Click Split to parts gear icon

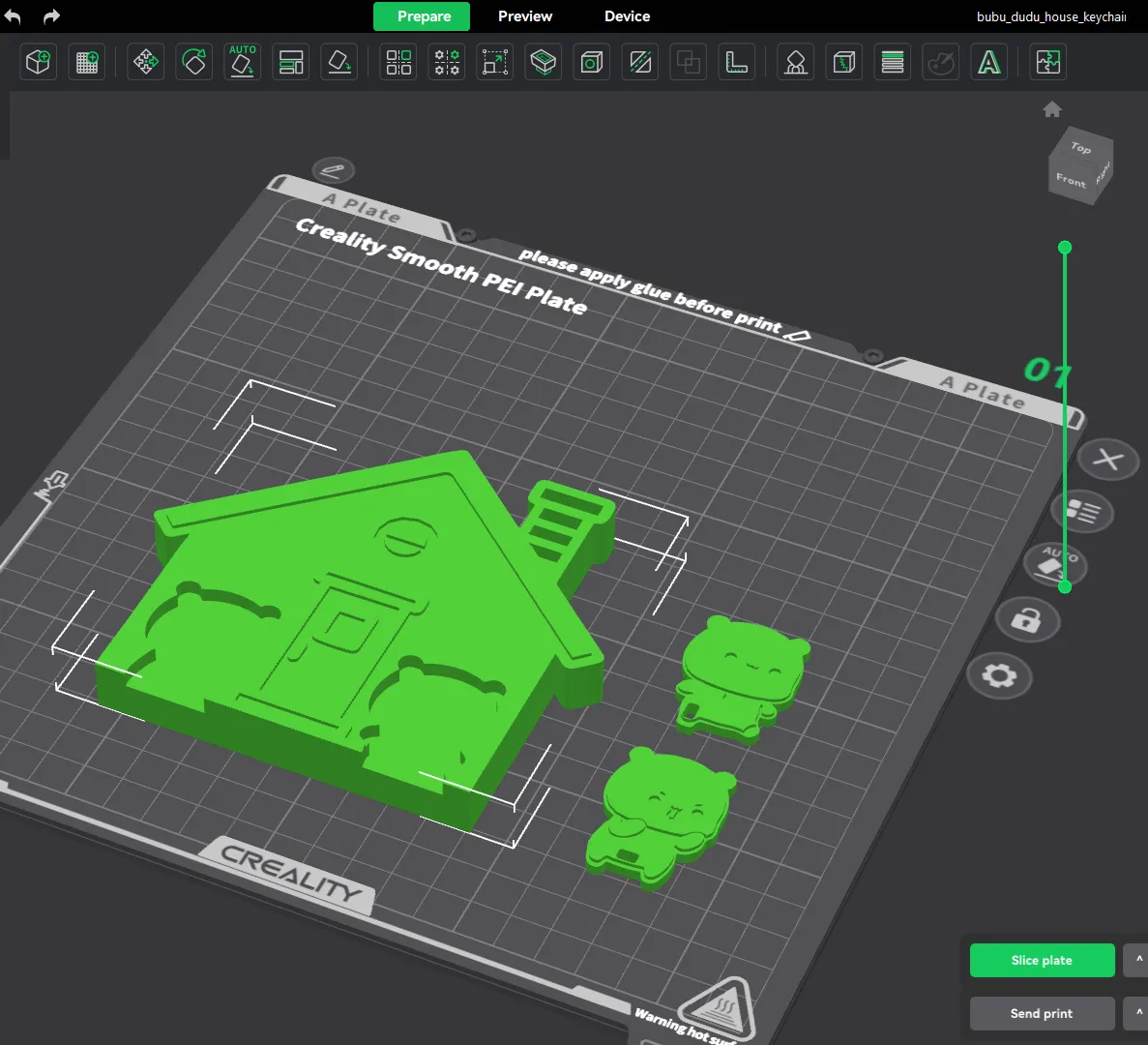[447, 62]
